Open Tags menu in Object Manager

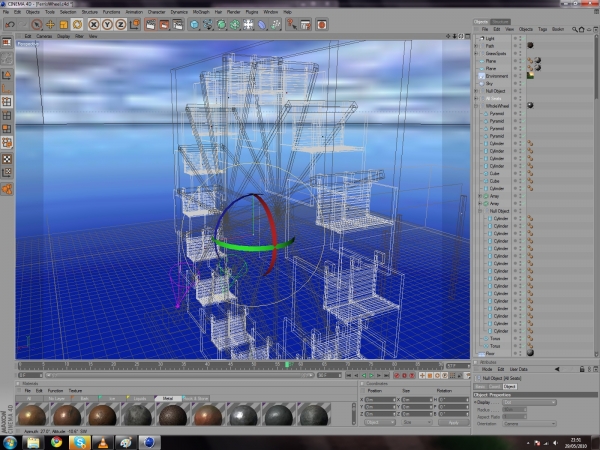(x=542, y=29)
